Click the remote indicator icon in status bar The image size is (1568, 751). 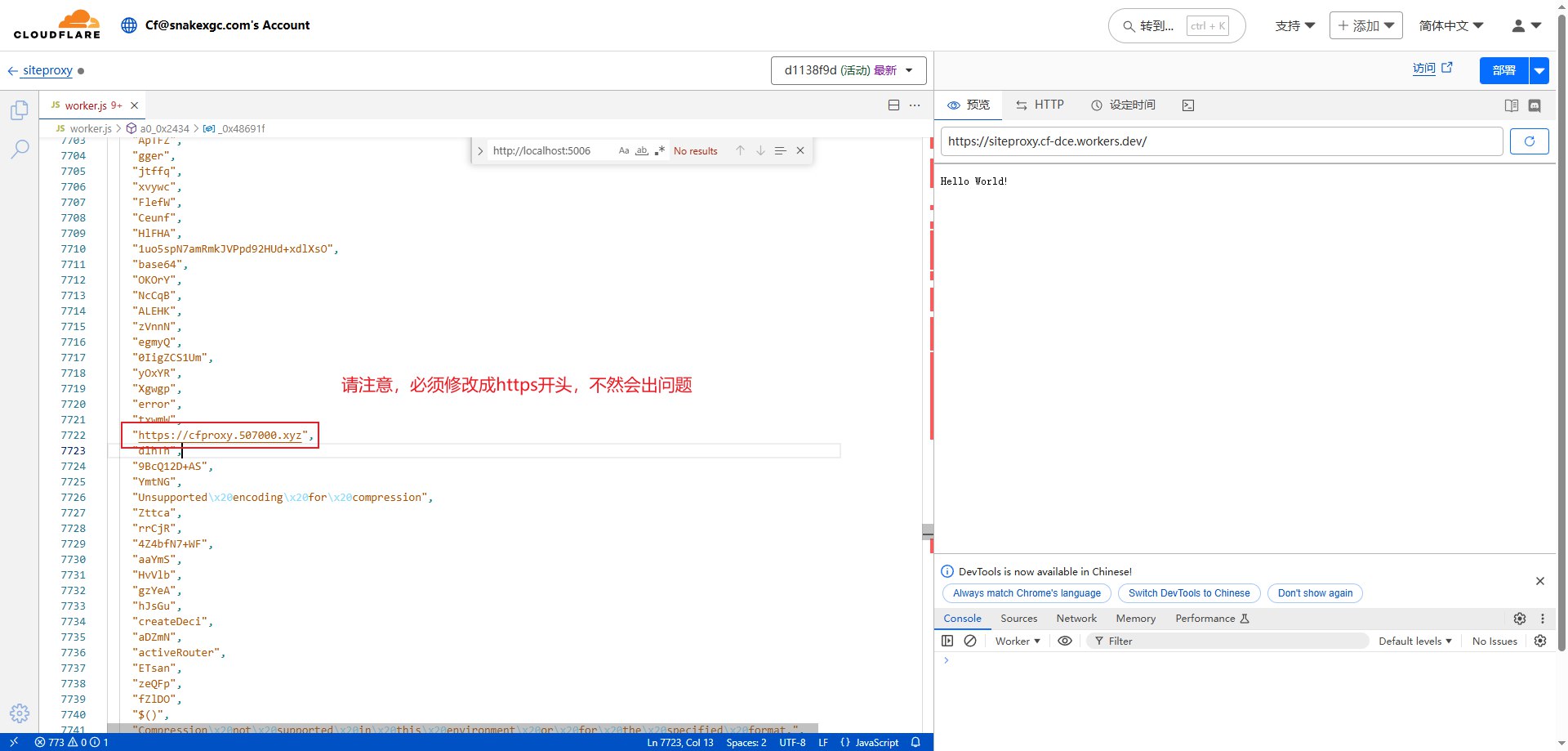(14, 742)
